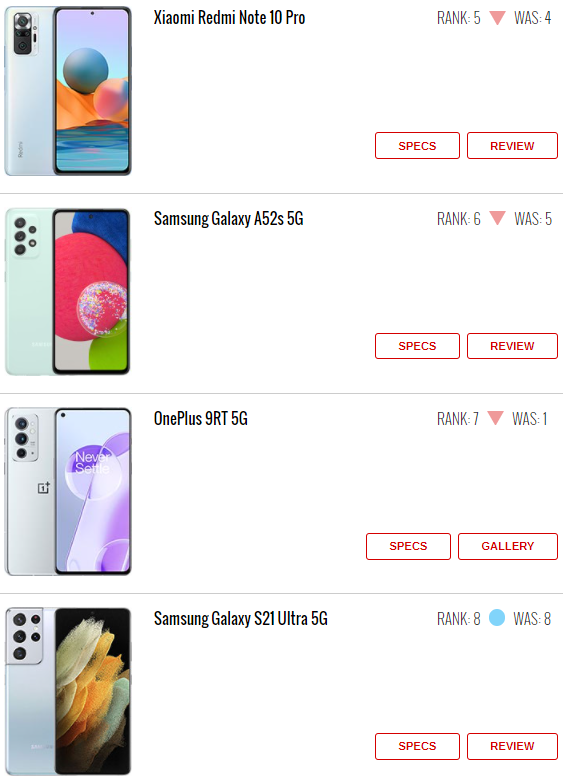Click the red down arrow beside RANK: 5

coord(497,18)
